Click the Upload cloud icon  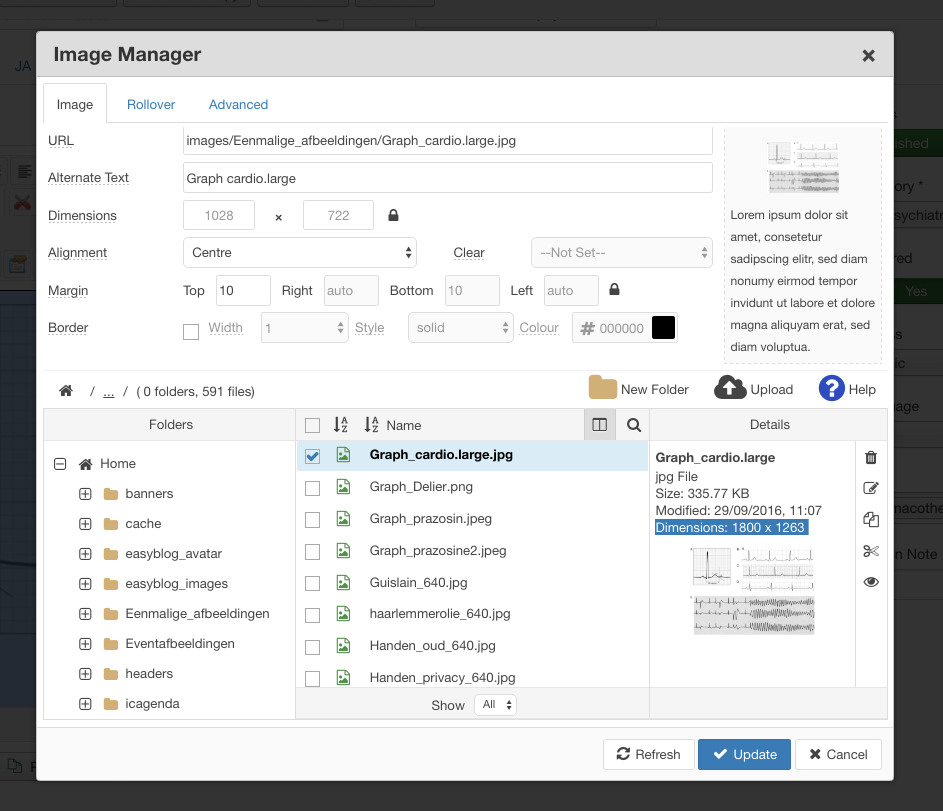click(730, 389)
